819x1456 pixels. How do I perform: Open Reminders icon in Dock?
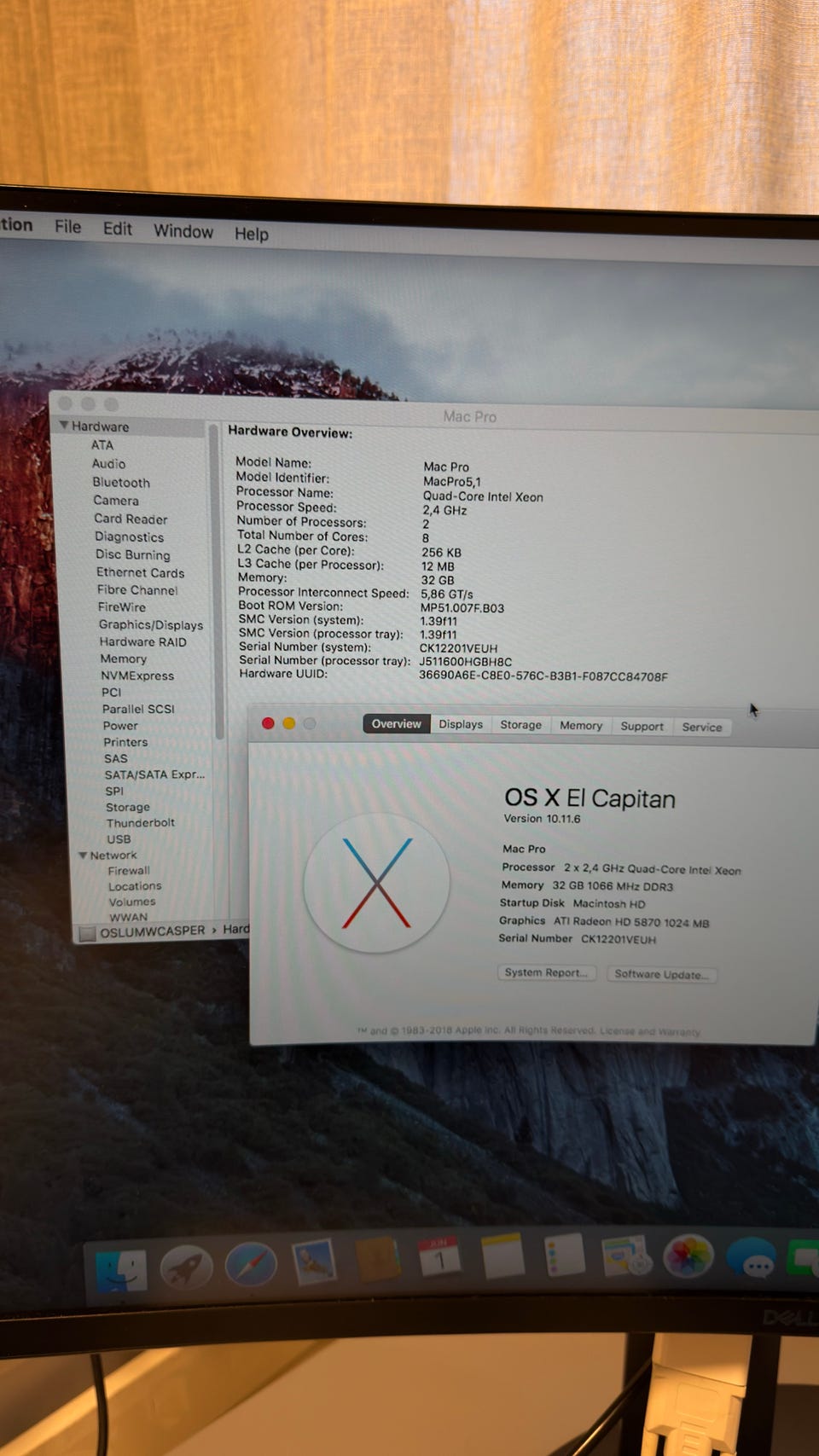pos(565,1255)
